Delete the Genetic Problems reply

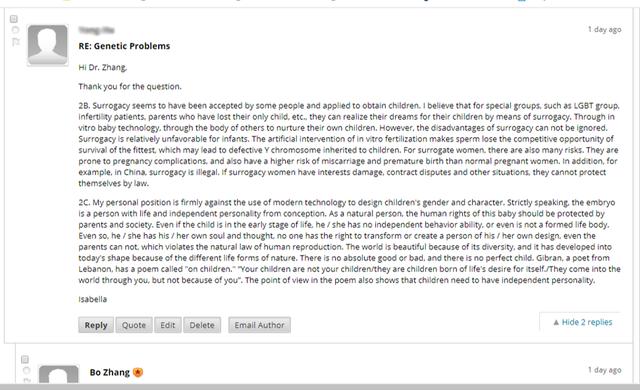202,325
